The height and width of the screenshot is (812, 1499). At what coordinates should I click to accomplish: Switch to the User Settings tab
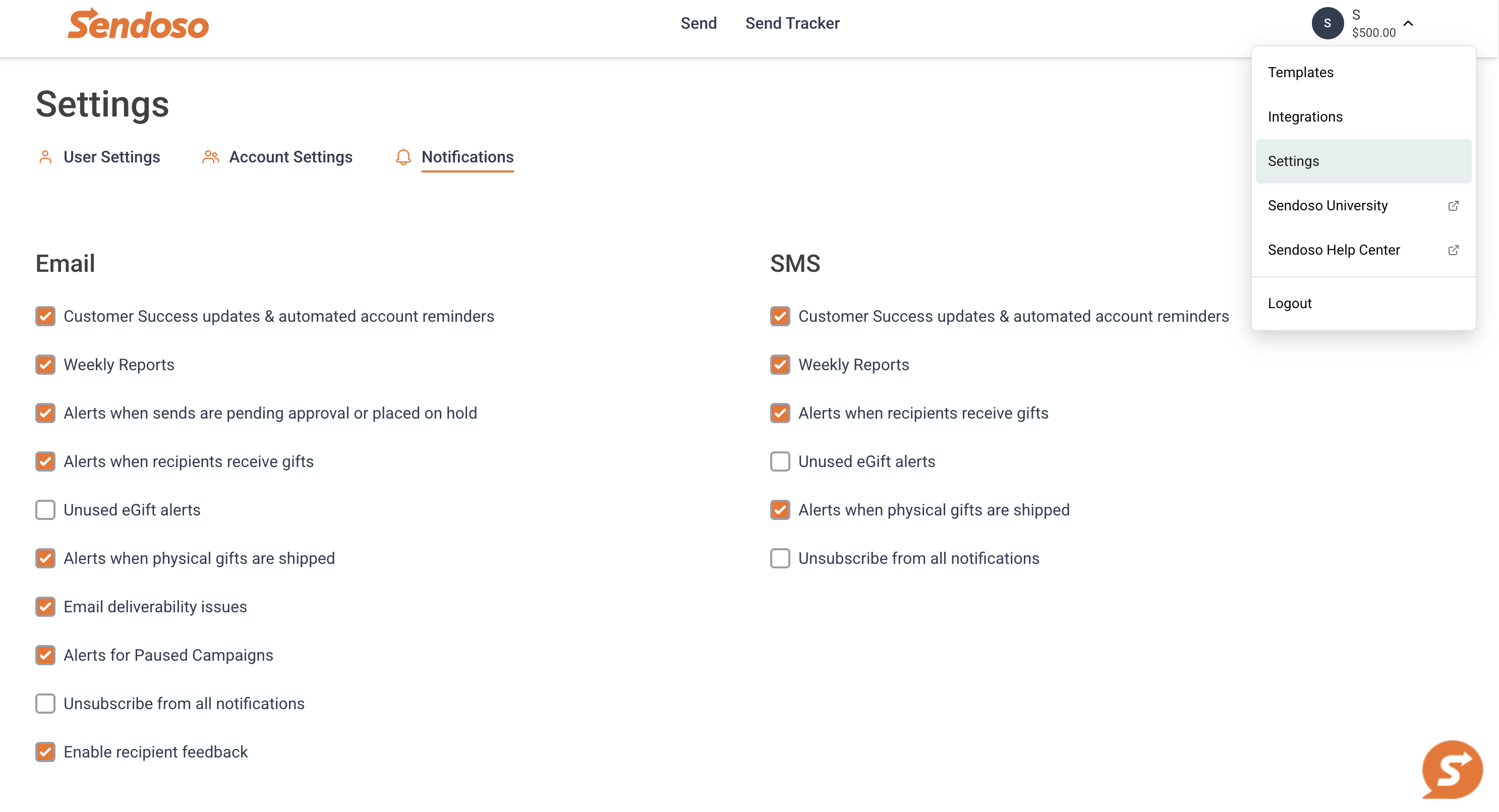(x=111, y=157)
